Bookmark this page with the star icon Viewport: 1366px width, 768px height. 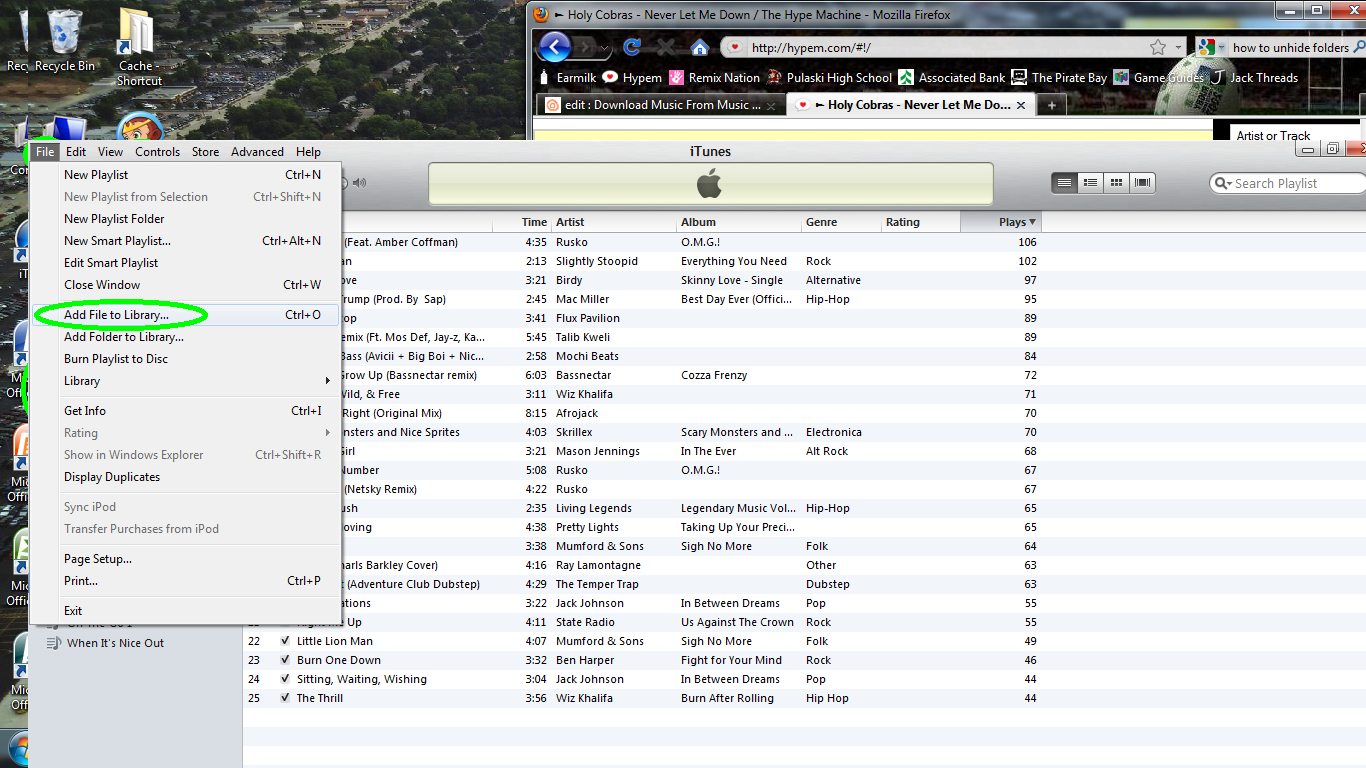1158,47
